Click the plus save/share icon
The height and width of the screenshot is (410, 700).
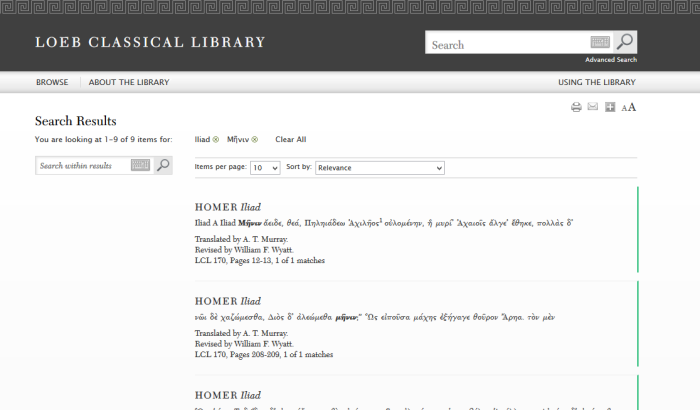click(610, 107)
